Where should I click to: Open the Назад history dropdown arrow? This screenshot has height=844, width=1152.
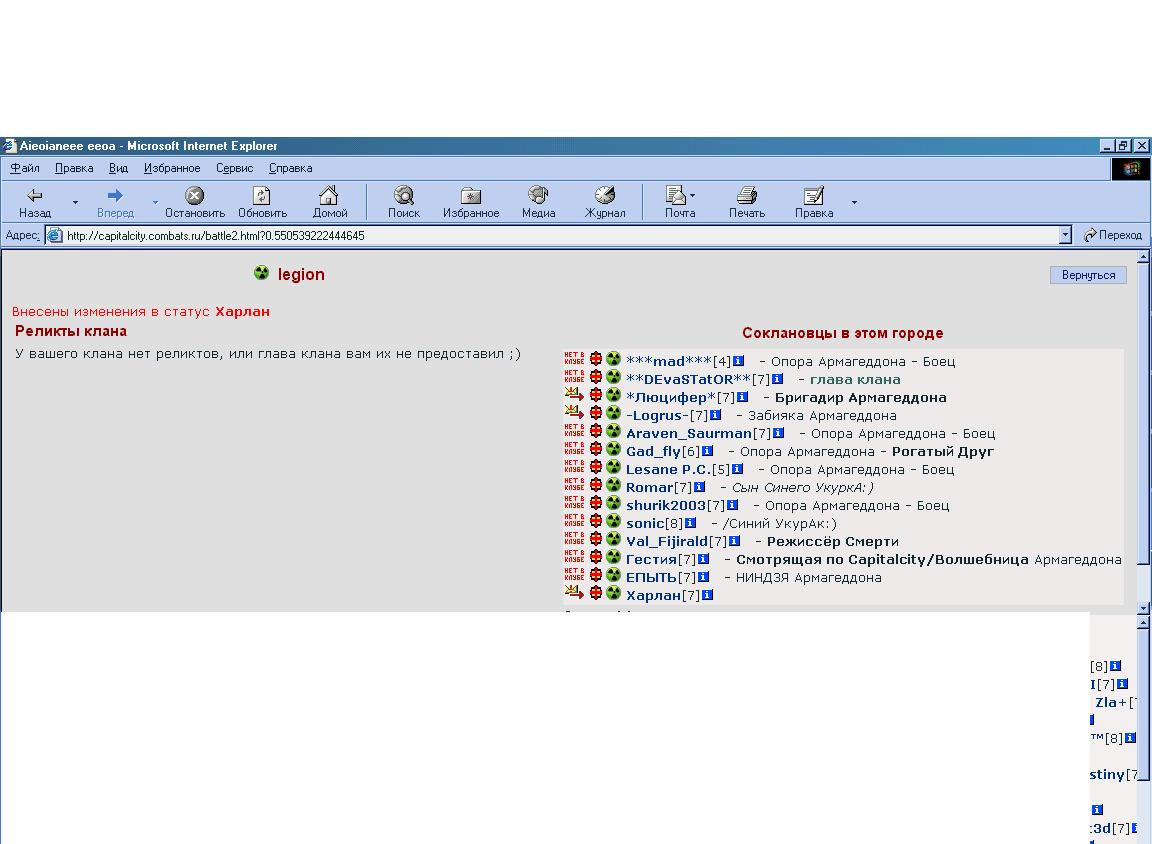click(75, 202)
